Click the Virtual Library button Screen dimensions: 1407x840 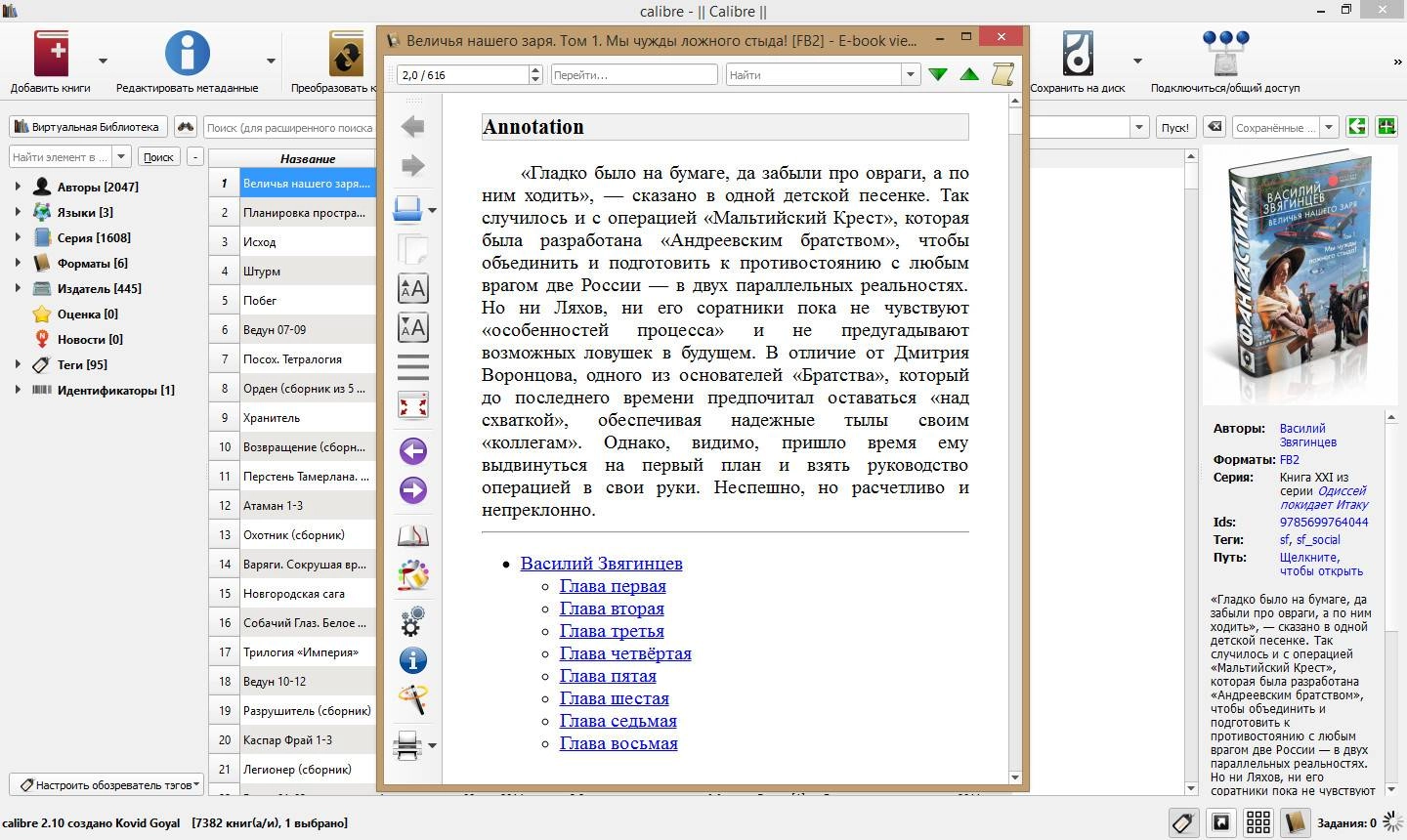[x=88, y=127]
